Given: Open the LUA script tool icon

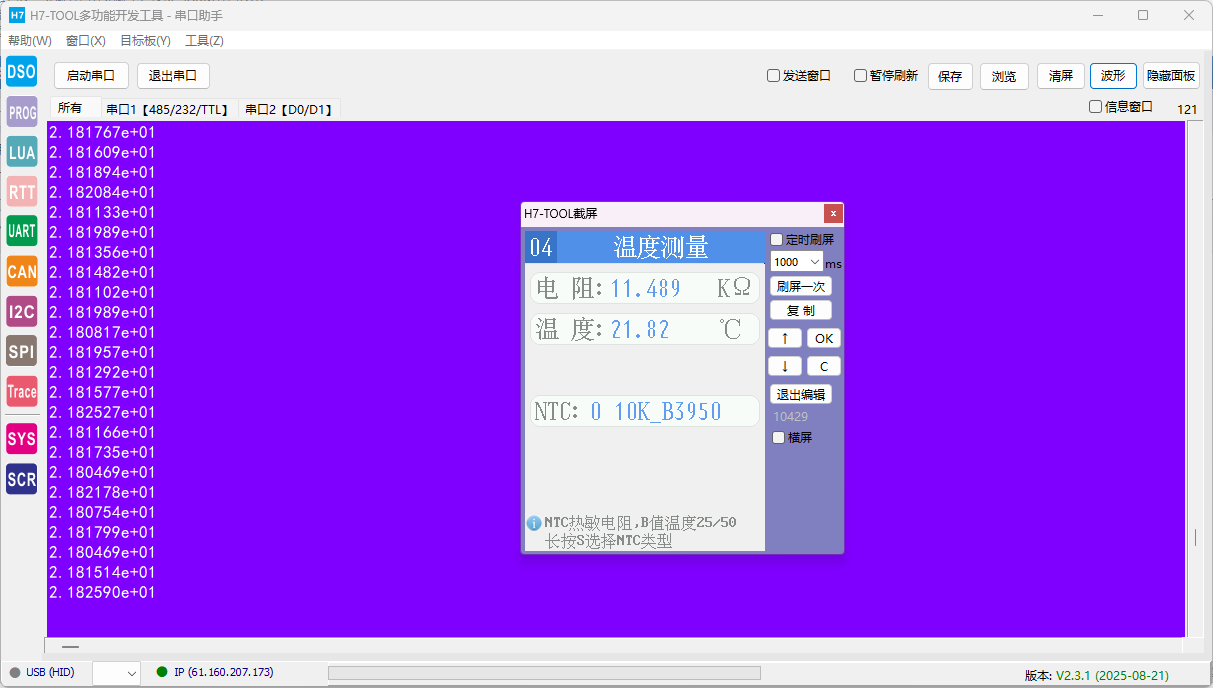Looking at the screenshot, I should click(21, 152).
